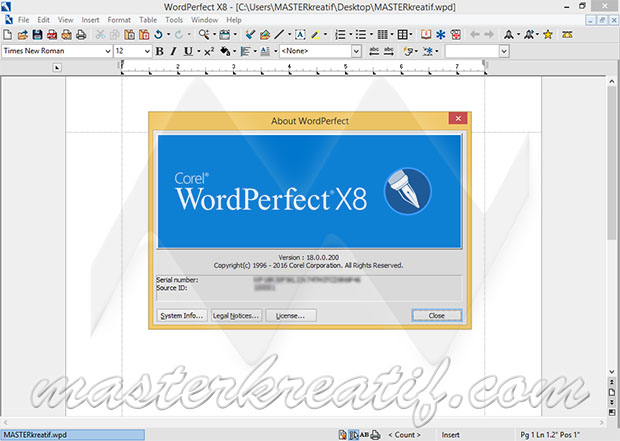This screenshot has width=620, height=441.
Task: Open the Tools menu
Action: coord(174,20)
